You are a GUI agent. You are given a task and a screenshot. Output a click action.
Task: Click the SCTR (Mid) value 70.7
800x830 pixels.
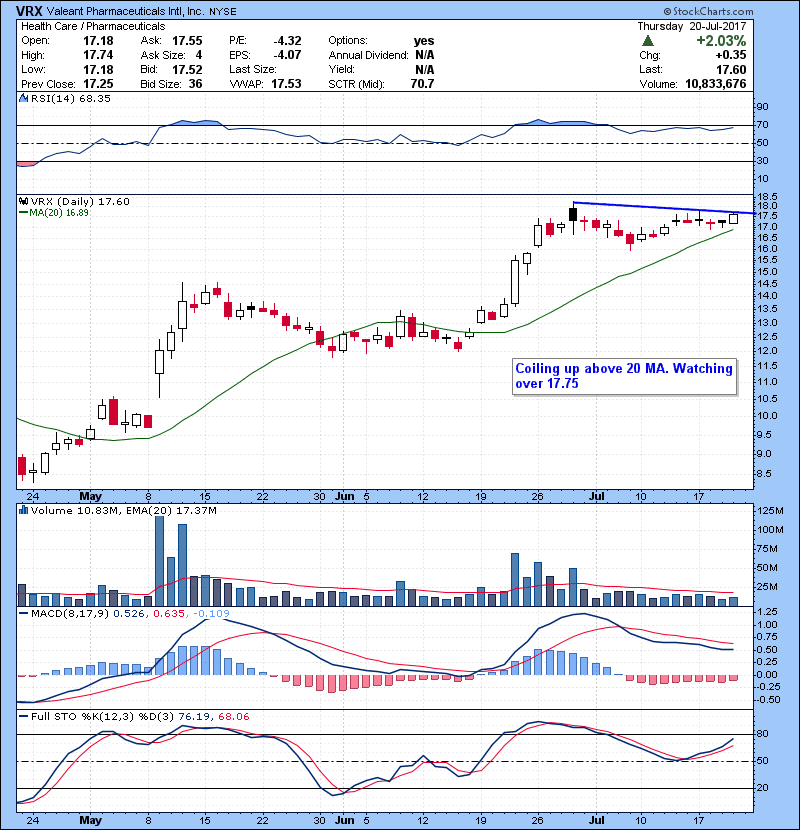click(x=422, y=84)
